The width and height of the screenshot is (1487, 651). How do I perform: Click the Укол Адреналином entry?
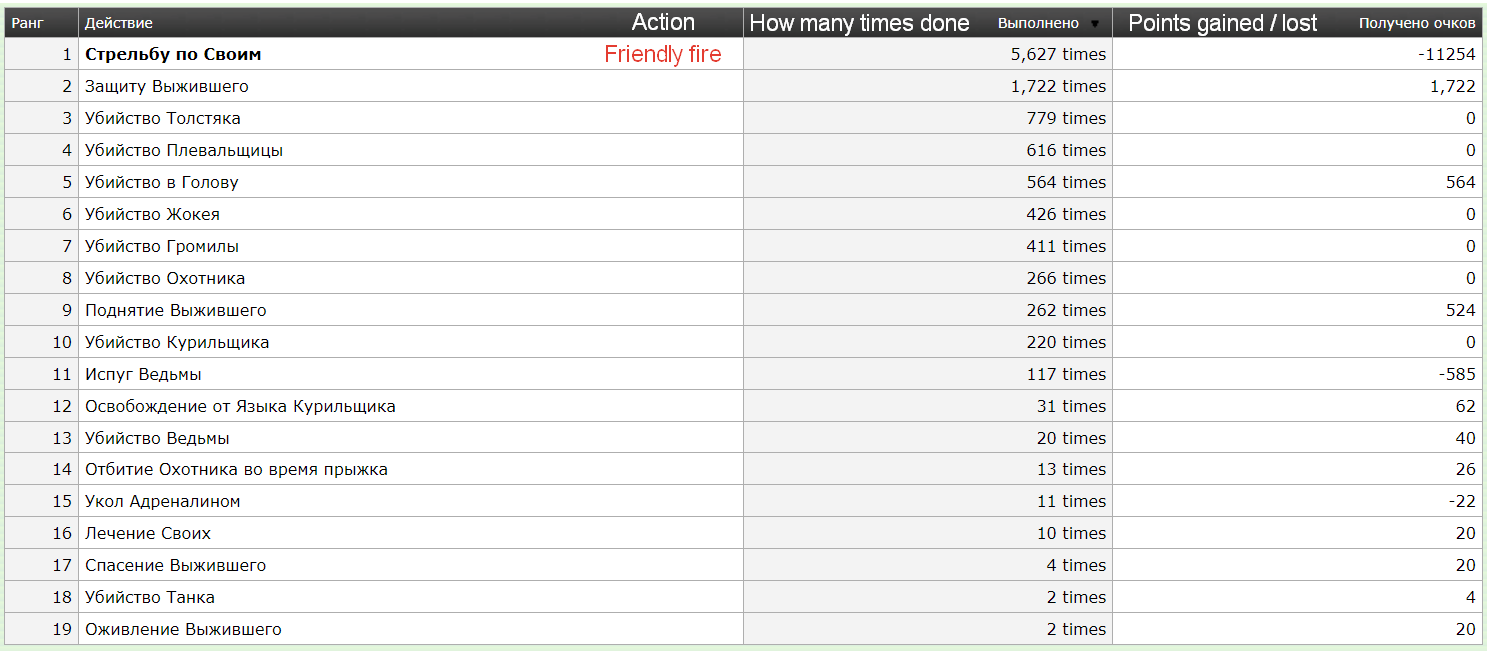pos(163,501)
